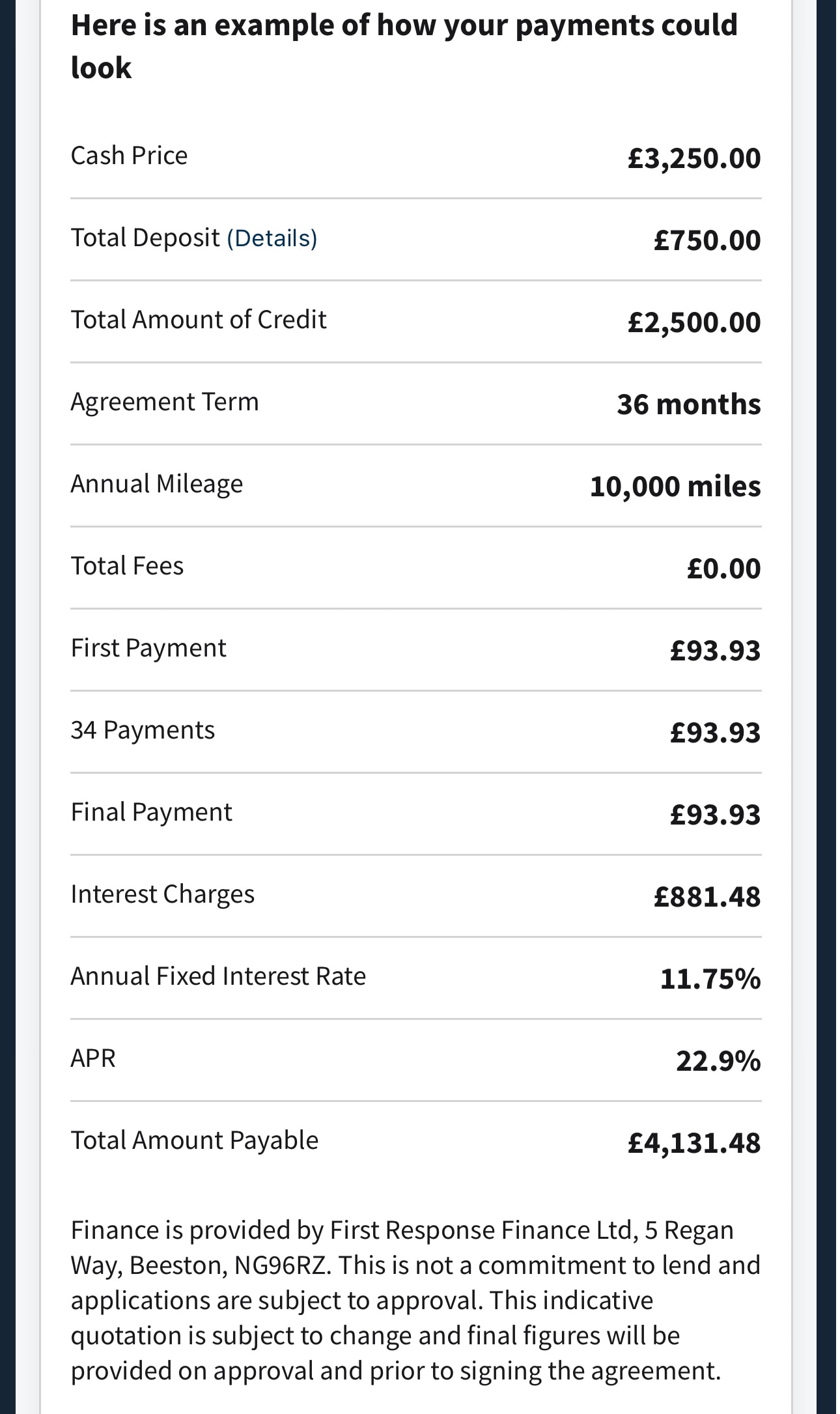The height and width of the screenshot is (1414, 840).
Task: Click the First Response Finance disclaimer text
Action: point(415,1300)
